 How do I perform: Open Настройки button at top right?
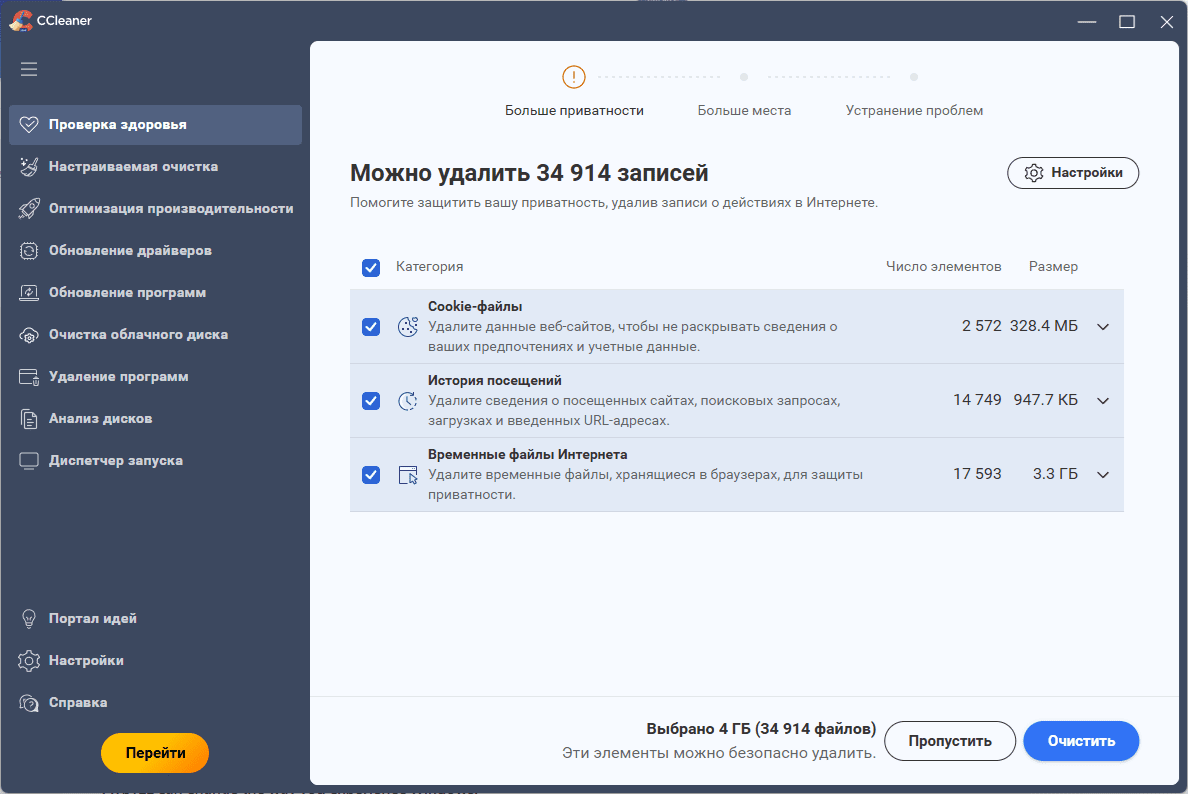pyautogui.click(x=1073, y=173)
